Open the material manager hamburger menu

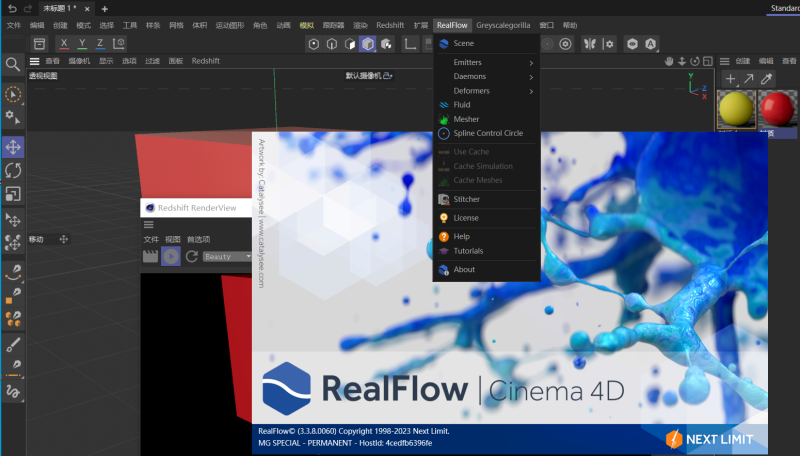[724, 61]
